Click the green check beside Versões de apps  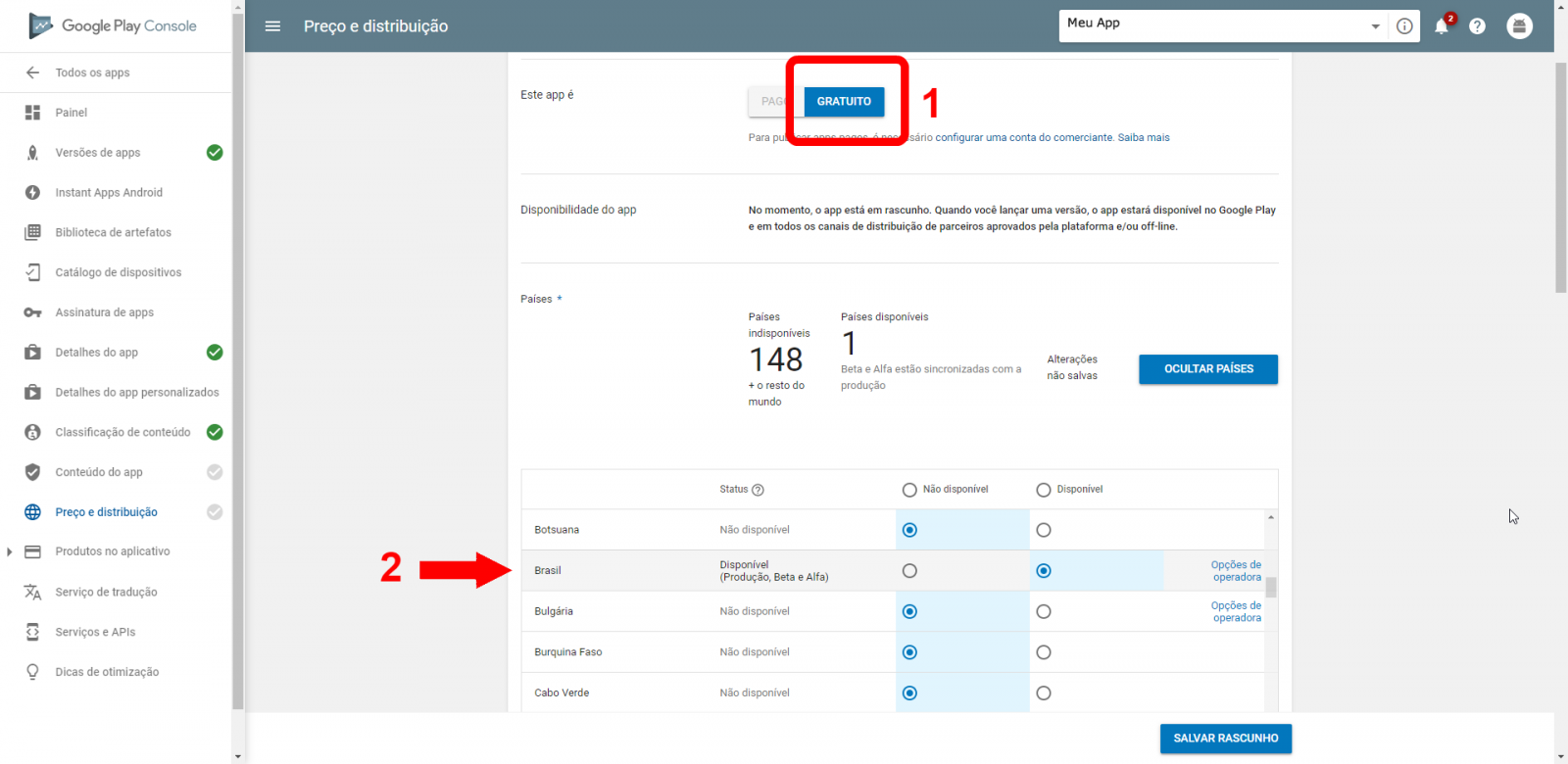tap(215, 153)
